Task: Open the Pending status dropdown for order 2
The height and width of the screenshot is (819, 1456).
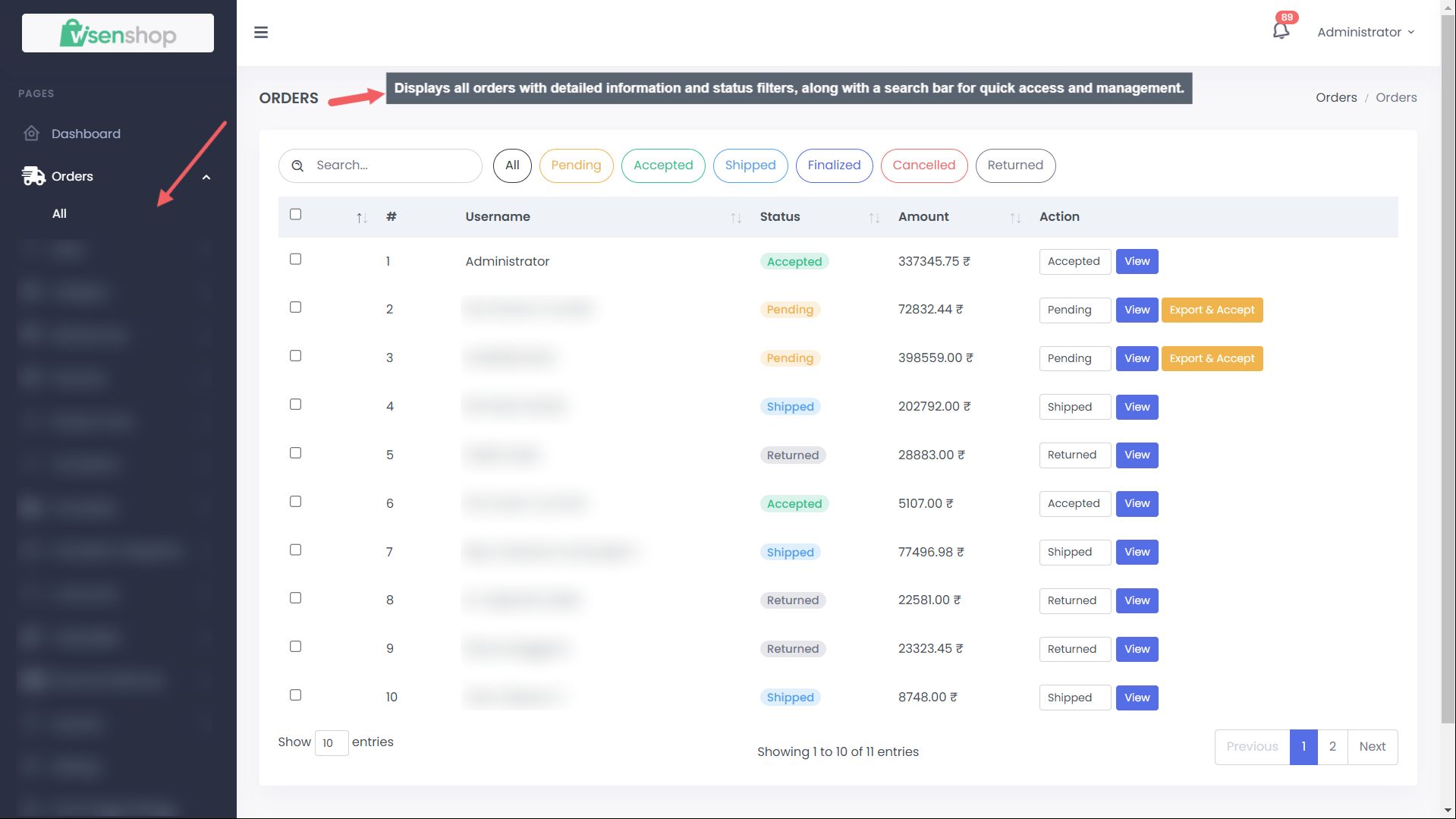Action: pyautogui.click(x=1074, y=310)
